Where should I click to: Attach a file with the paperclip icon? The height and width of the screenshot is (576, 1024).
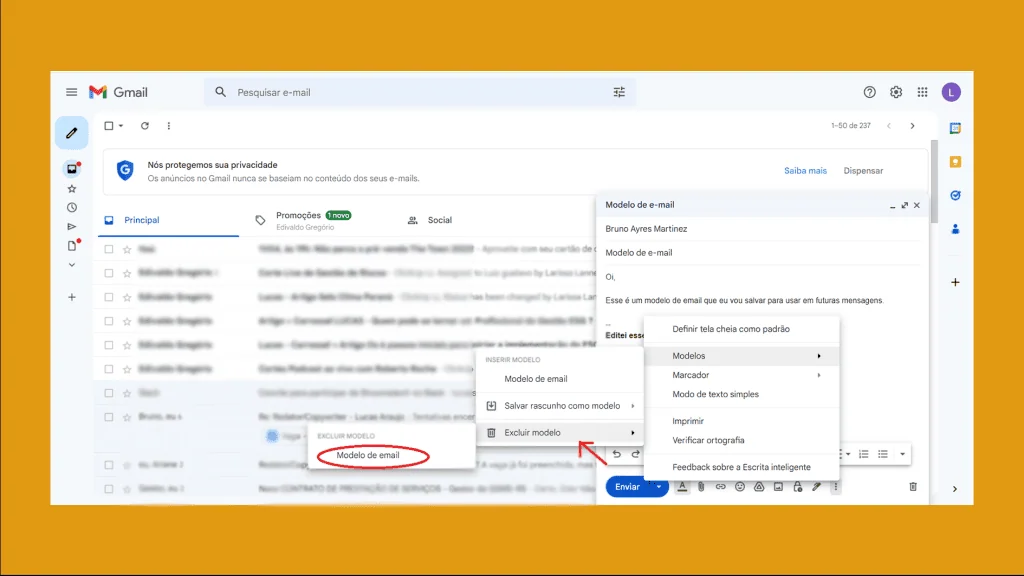[701, 487]
